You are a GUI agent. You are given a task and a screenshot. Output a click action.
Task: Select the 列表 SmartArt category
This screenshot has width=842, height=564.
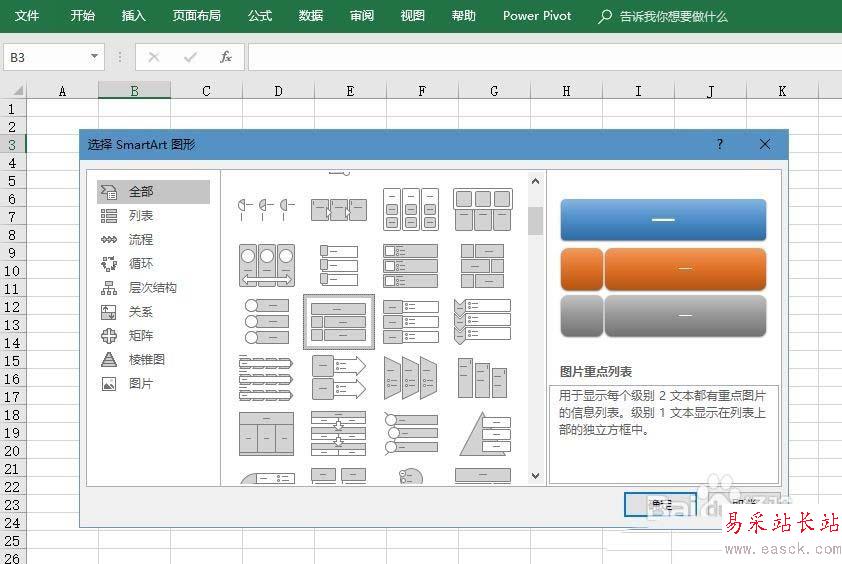pos(153,216)
